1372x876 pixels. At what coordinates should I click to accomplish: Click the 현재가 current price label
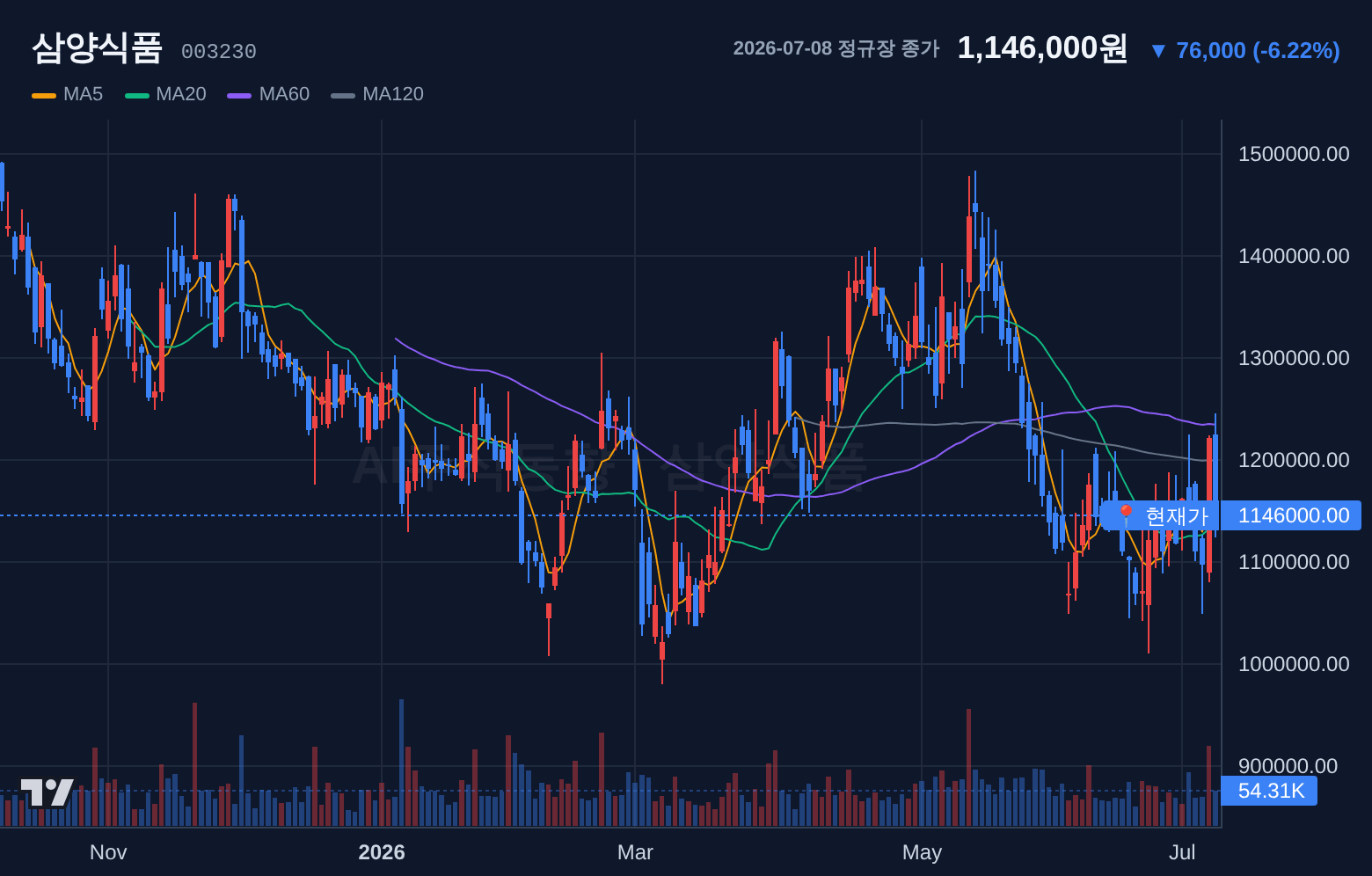point(1177,515)
